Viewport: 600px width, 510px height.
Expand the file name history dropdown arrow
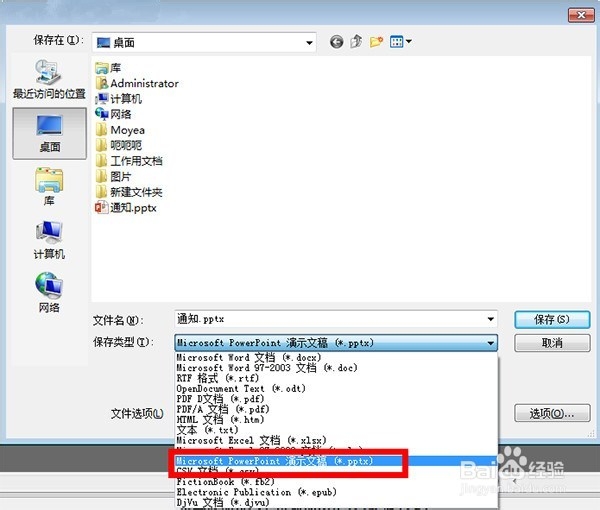pyautogui.click(x=491, y=319)
